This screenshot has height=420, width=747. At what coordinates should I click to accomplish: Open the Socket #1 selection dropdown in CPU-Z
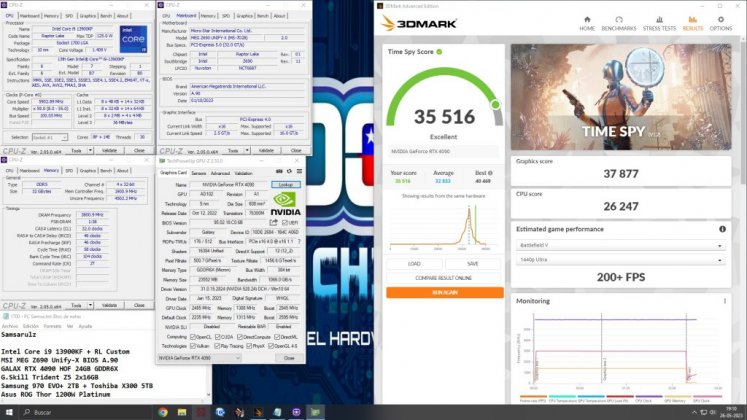click(50, 137)
